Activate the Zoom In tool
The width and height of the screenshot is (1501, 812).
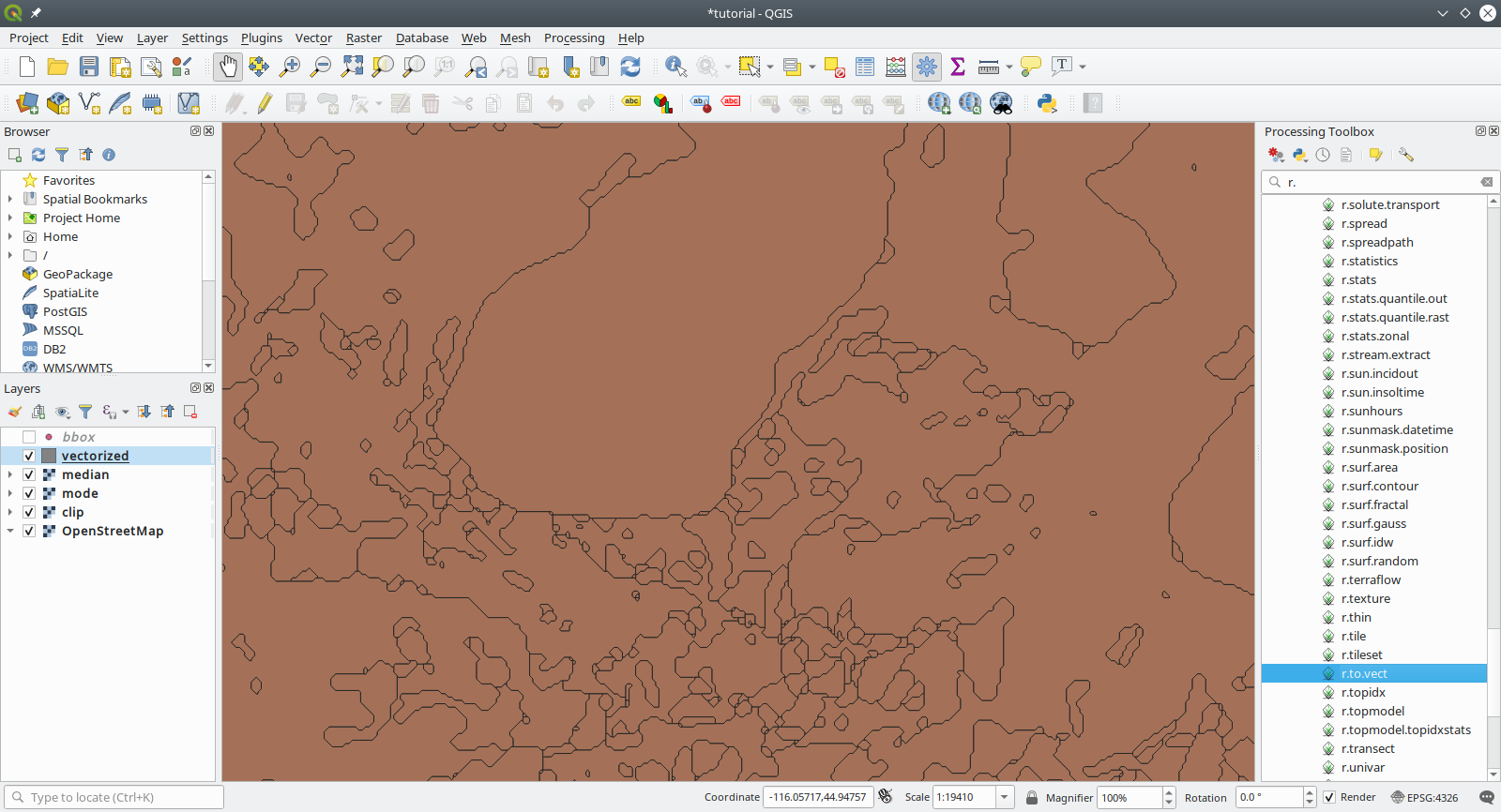pos(290,67)
